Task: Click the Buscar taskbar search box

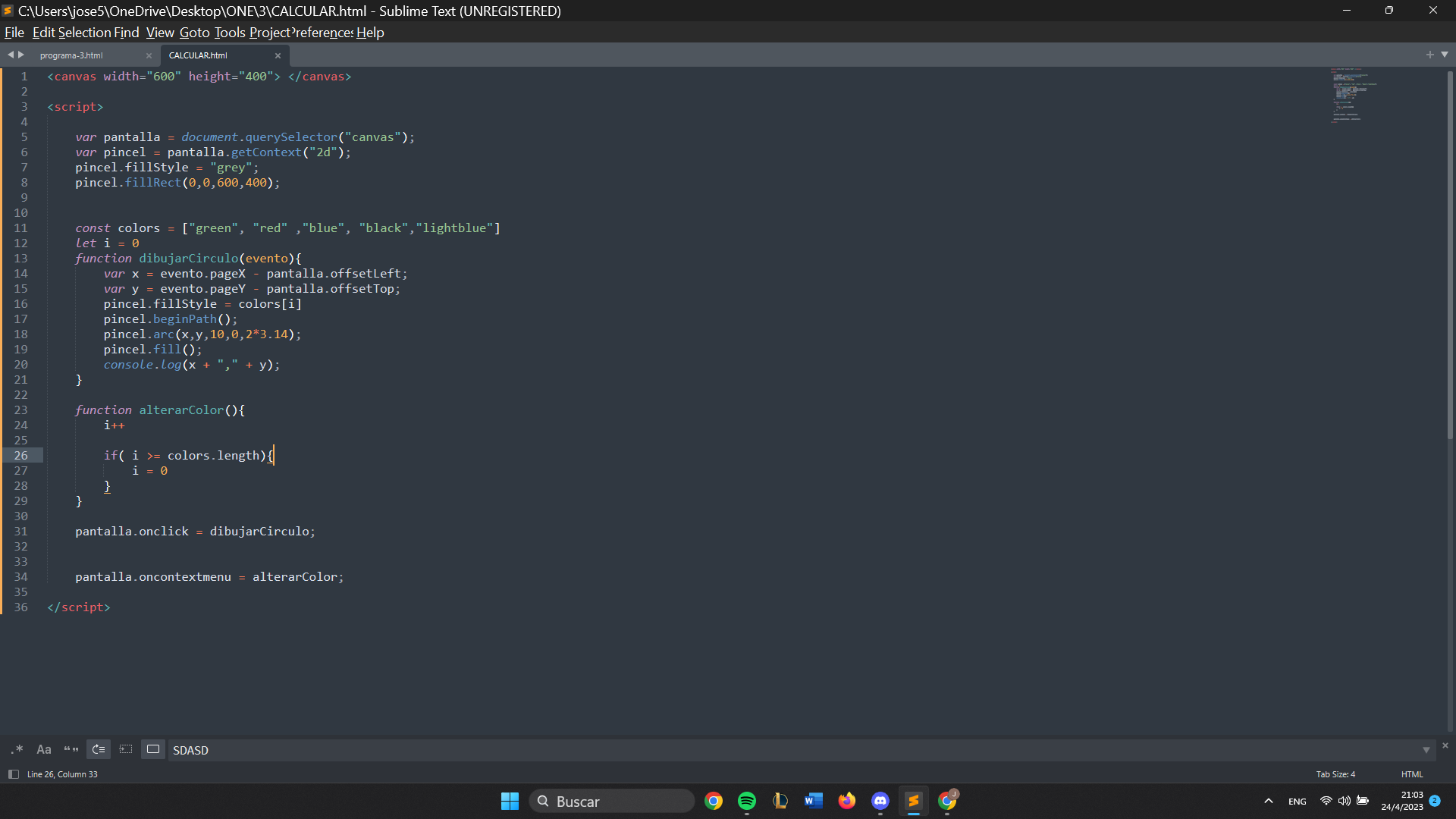Action: pyautogui.click(x=611, y=801)
